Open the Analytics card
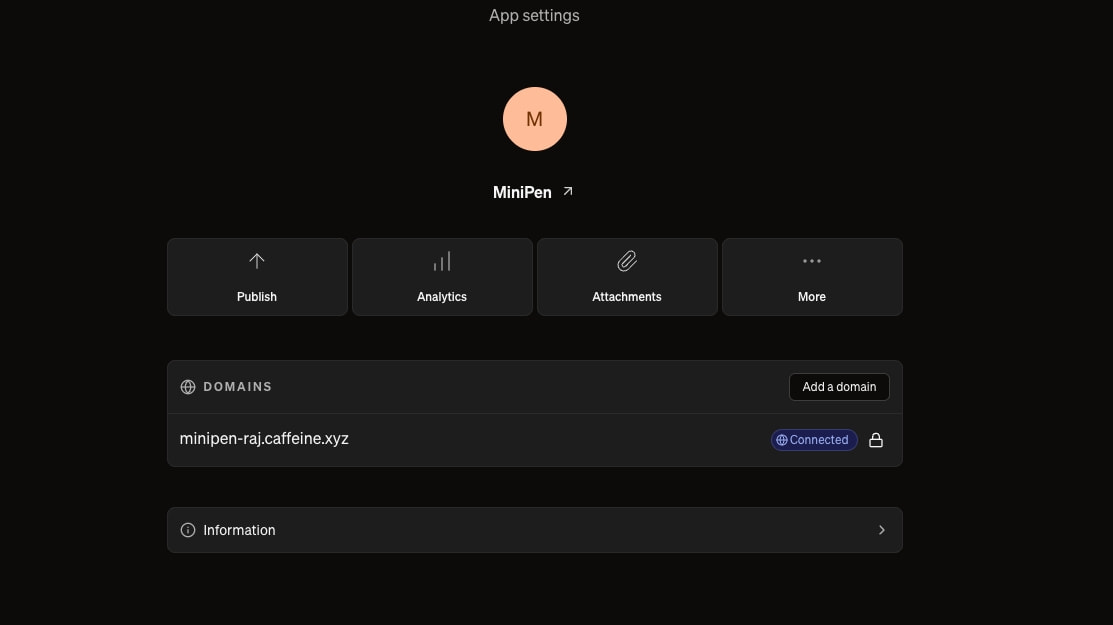The width and height of the screenshot is (1113, 625). pyautogui.click(x=442, y=277)
